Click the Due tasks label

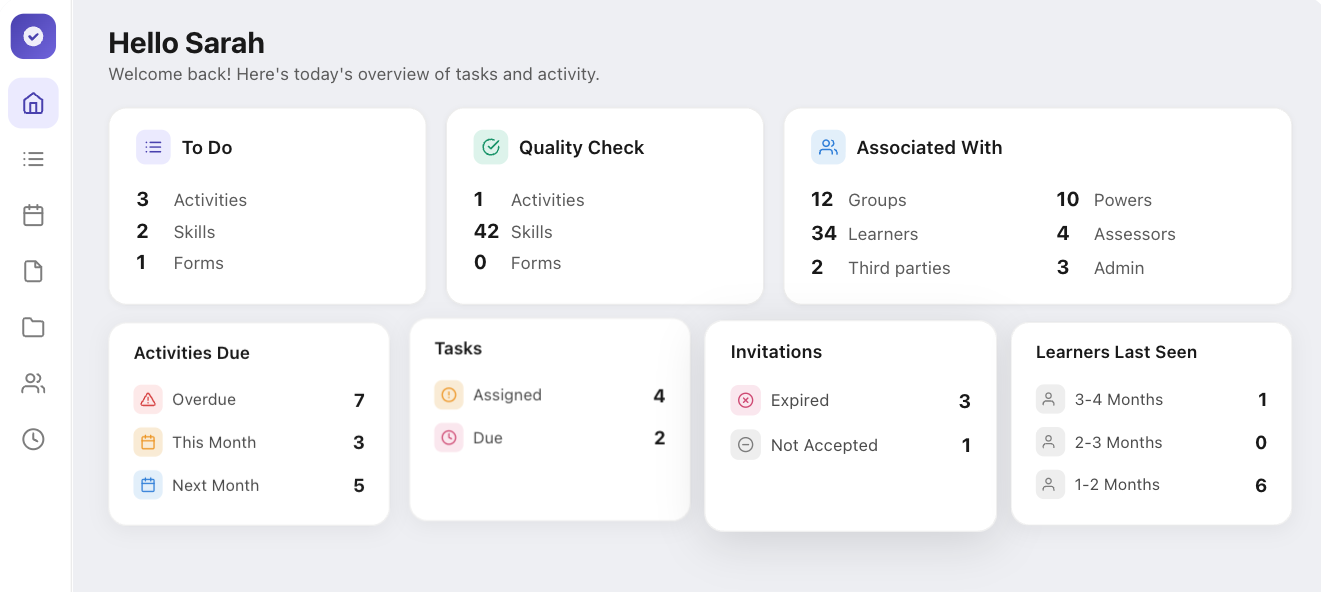488,438
